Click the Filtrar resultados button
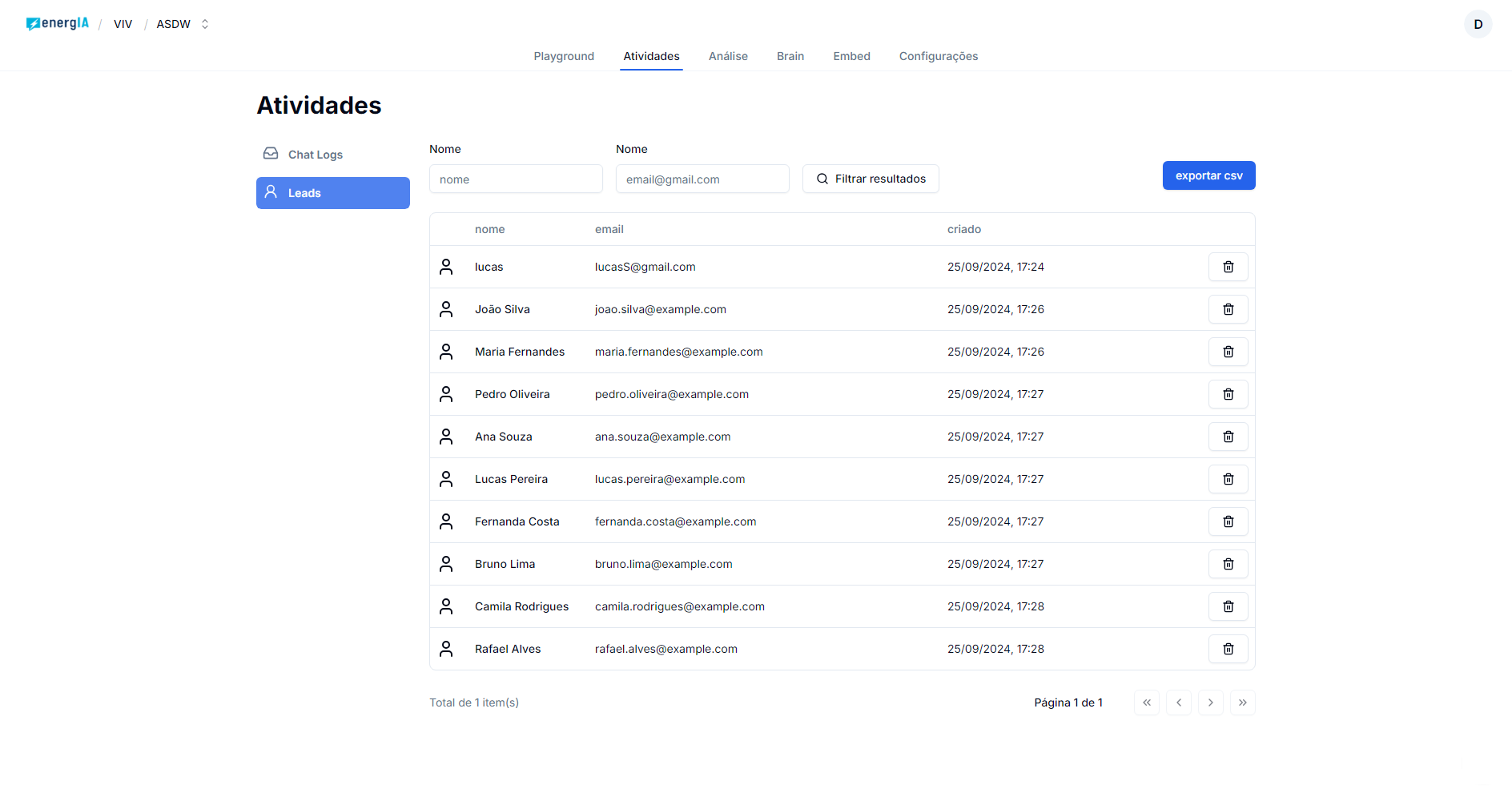Image resolution: width=1512 pixels, height=789 pixels. coord(871,179)
